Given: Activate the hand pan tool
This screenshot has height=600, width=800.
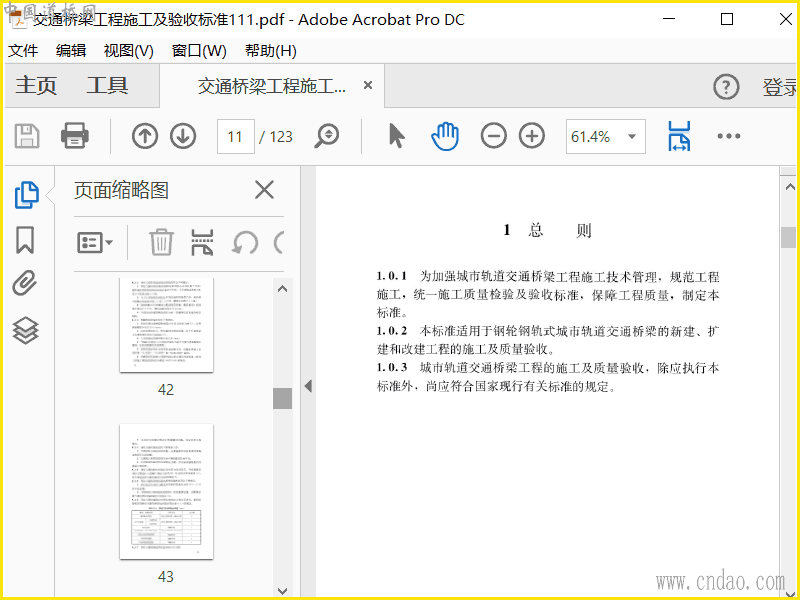Looking at the screenshot, I should coord(445,136).
